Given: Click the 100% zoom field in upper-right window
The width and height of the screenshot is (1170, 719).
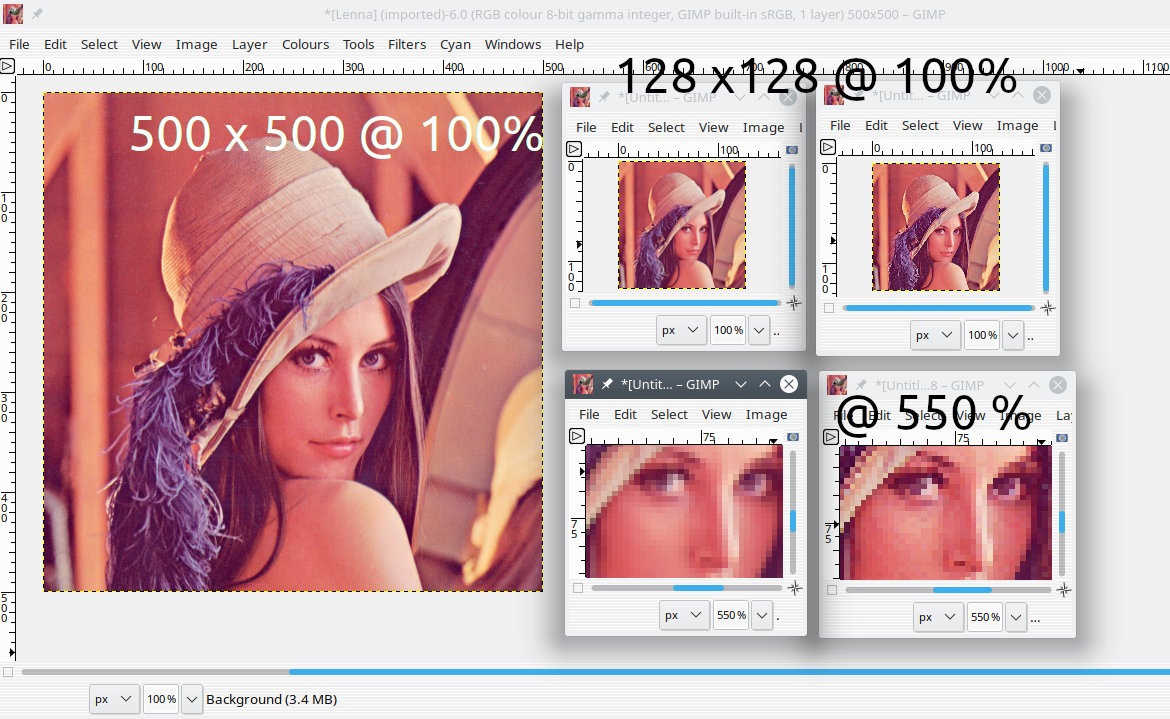Looking at the screenshot, I should coord(982,335).
